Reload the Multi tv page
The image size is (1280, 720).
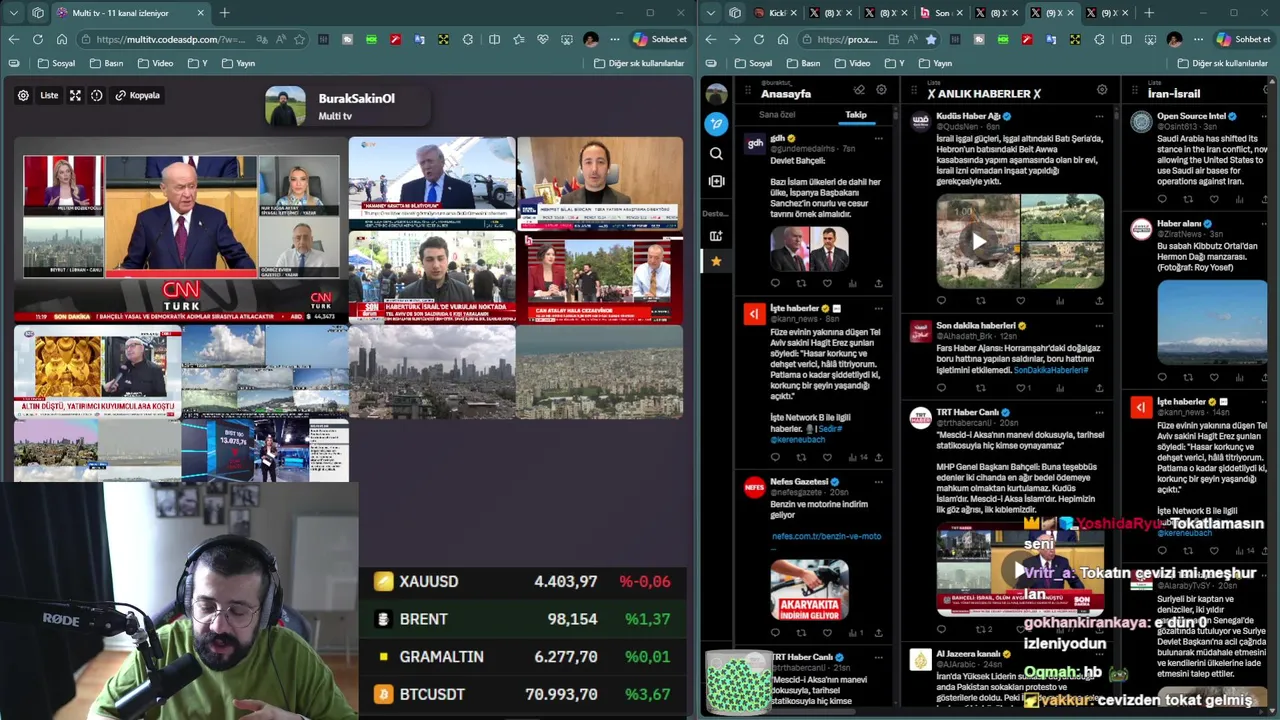pyautogui.click(x=38, y=39)
